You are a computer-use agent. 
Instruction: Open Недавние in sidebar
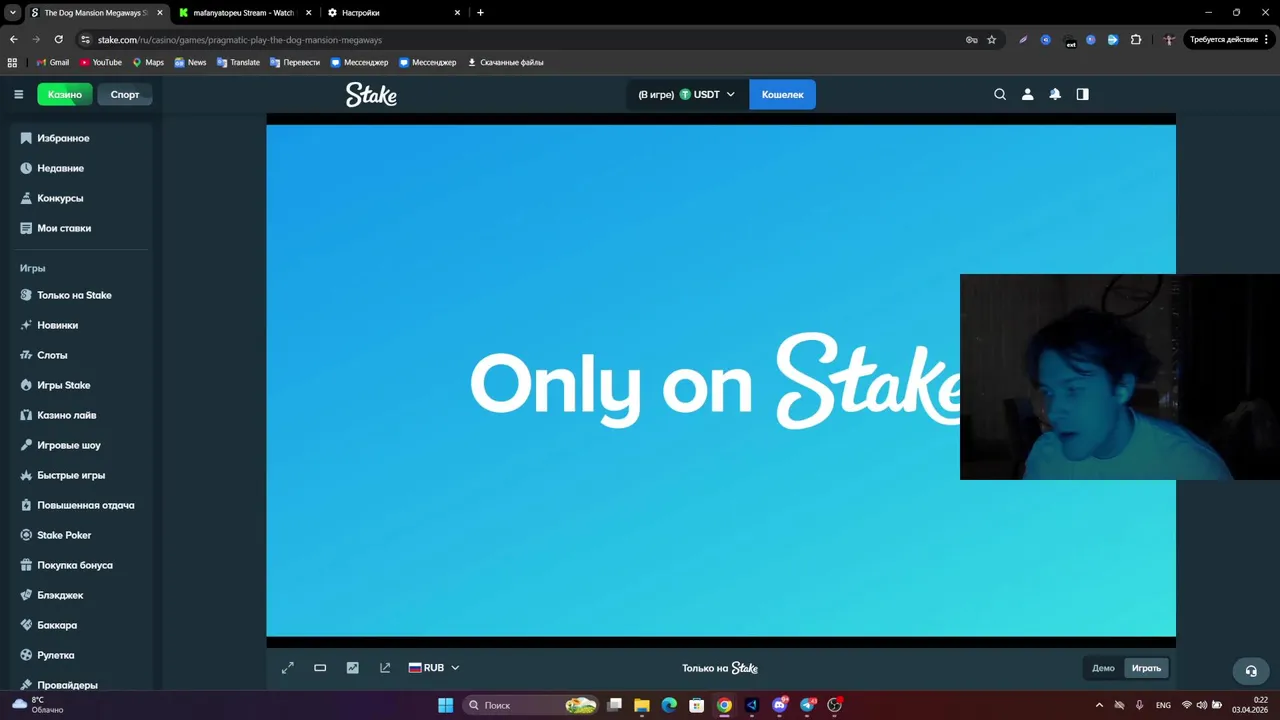pos(60,168)
